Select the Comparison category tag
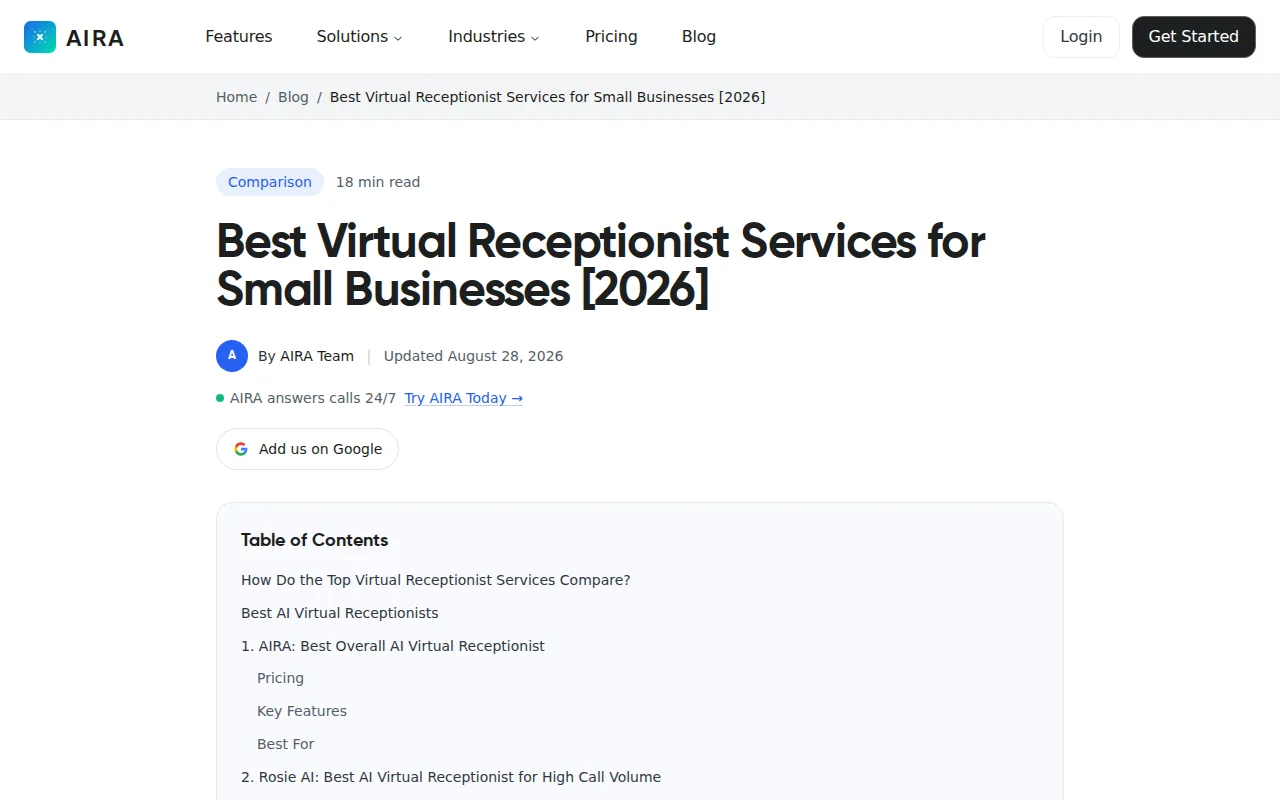The height and width of the screenshot is (800, 1280). coord(270,182)
